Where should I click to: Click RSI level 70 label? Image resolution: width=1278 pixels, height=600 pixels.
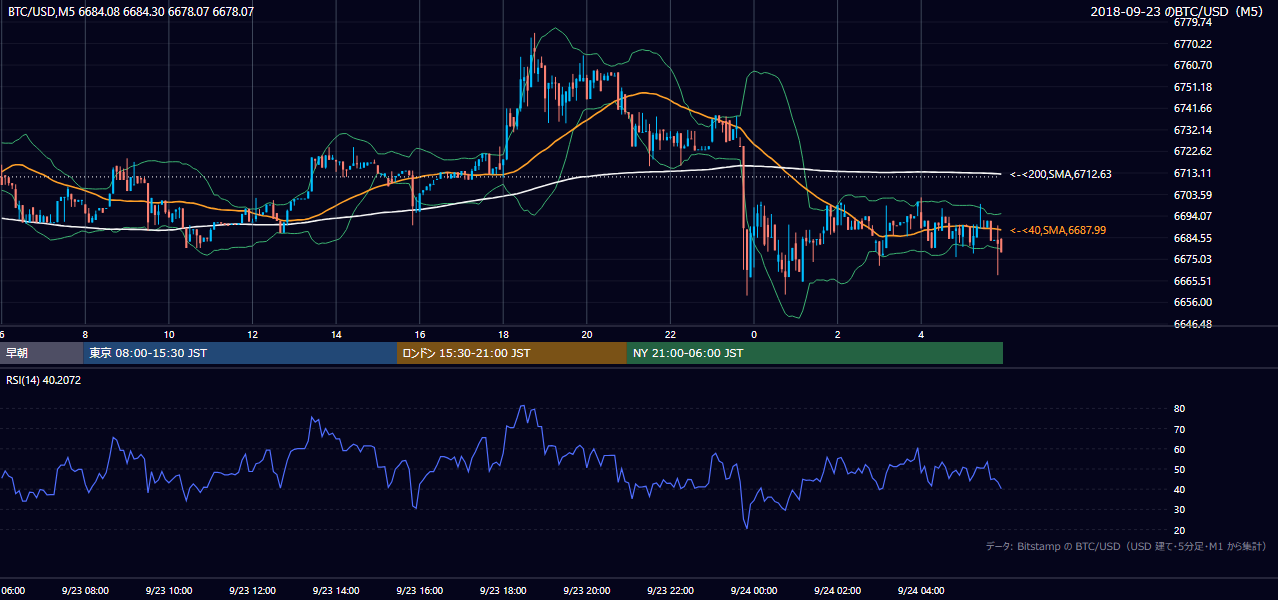click(x=1179, y=429)
